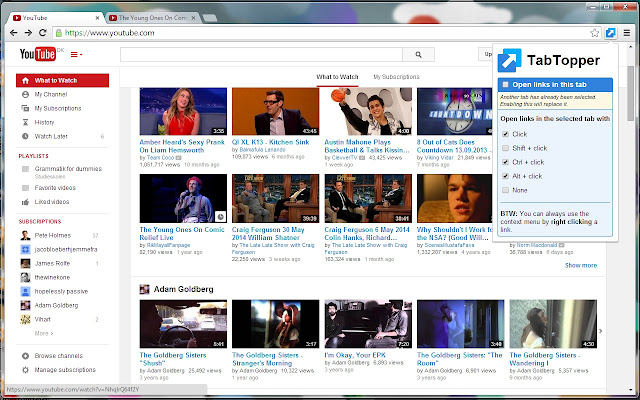Screen dimensions: 640x400
Task: Open the YouTube guide menu icon
Action: [76, 54]
